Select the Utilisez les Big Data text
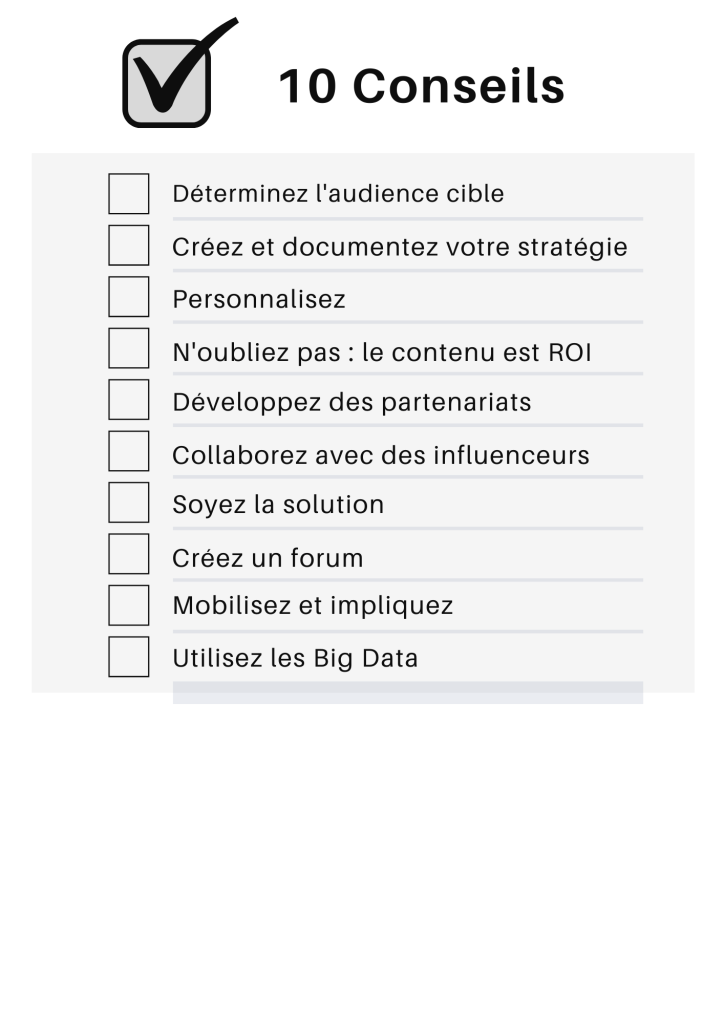724x1024 pixels. pos(295,658)
